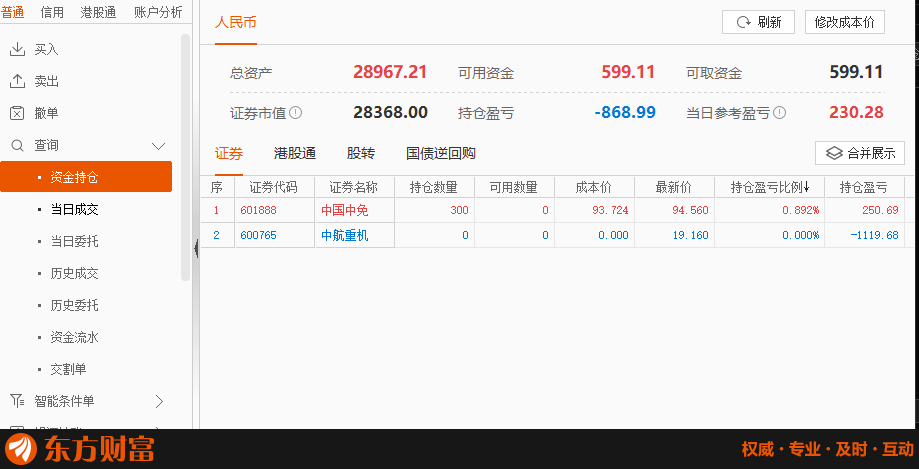Collapse the sidebar using the divider handle
This screenshot has width=919, height=469.
196,248
